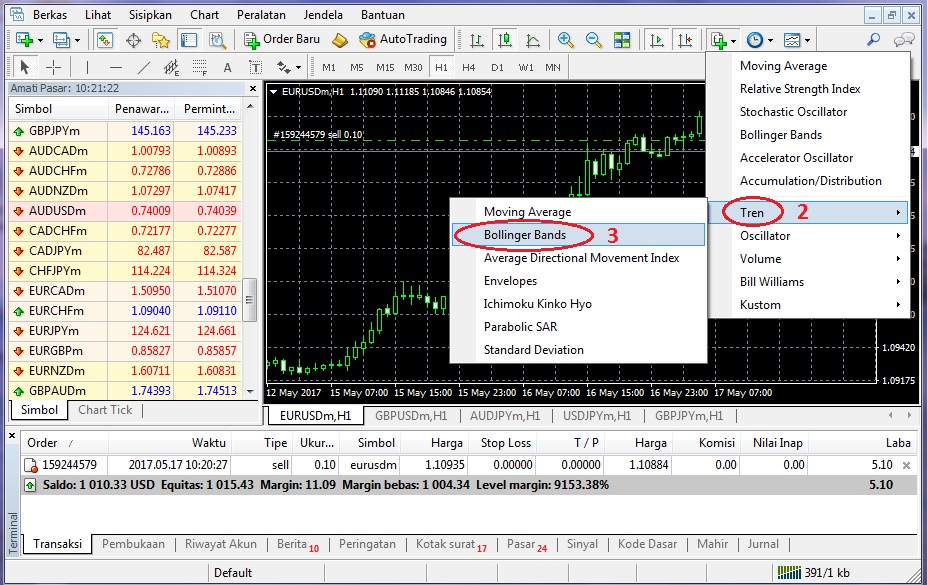Screen dimensions: 928x585
Task: Switch to GBPUSDm,H1 chart tab
Action: pyautogui.click(x=411, y=416)
